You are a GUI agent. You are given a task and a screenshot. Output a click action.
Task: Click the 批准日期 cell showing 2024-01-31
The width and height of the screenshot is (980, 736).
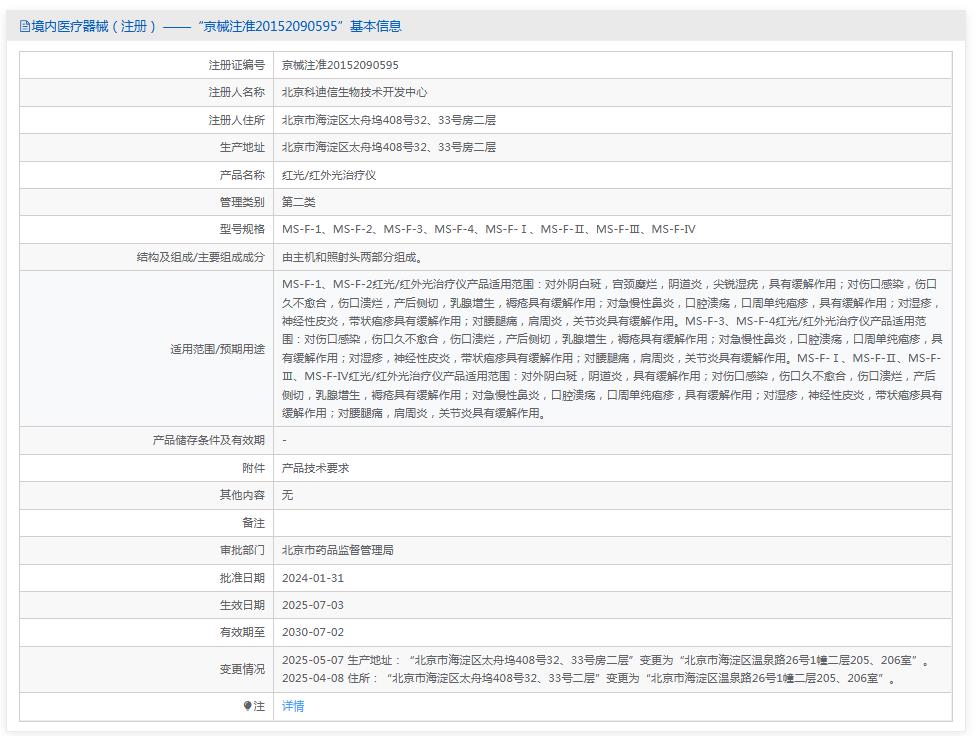(313, 578)
